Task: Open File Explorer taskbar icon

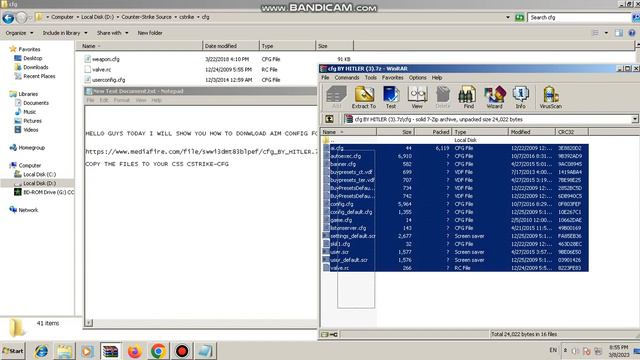Action: (64, 351)
